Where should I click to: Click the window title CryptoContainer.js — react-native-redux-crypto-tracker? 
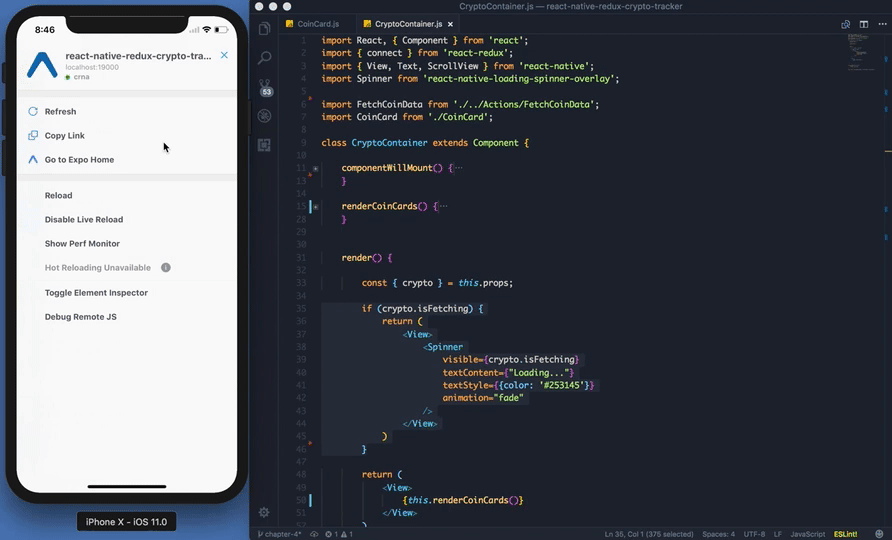(571, 6)
